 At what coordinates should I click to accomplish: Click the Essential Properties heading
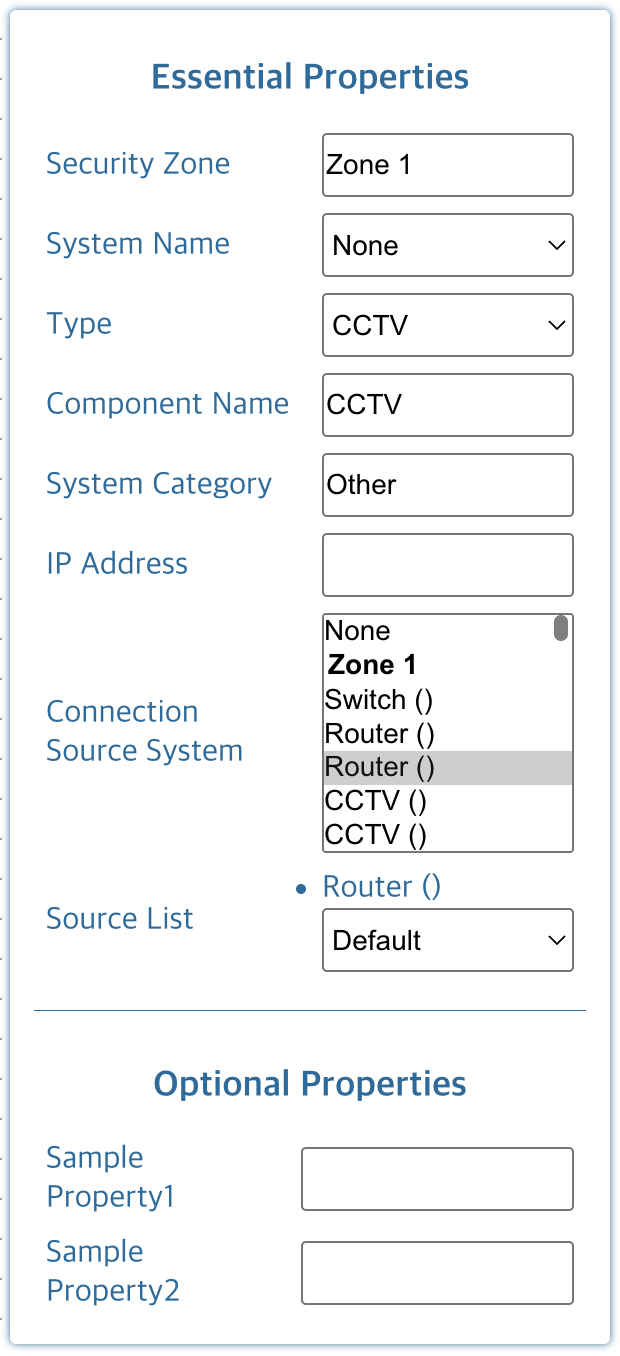[310, 77]
